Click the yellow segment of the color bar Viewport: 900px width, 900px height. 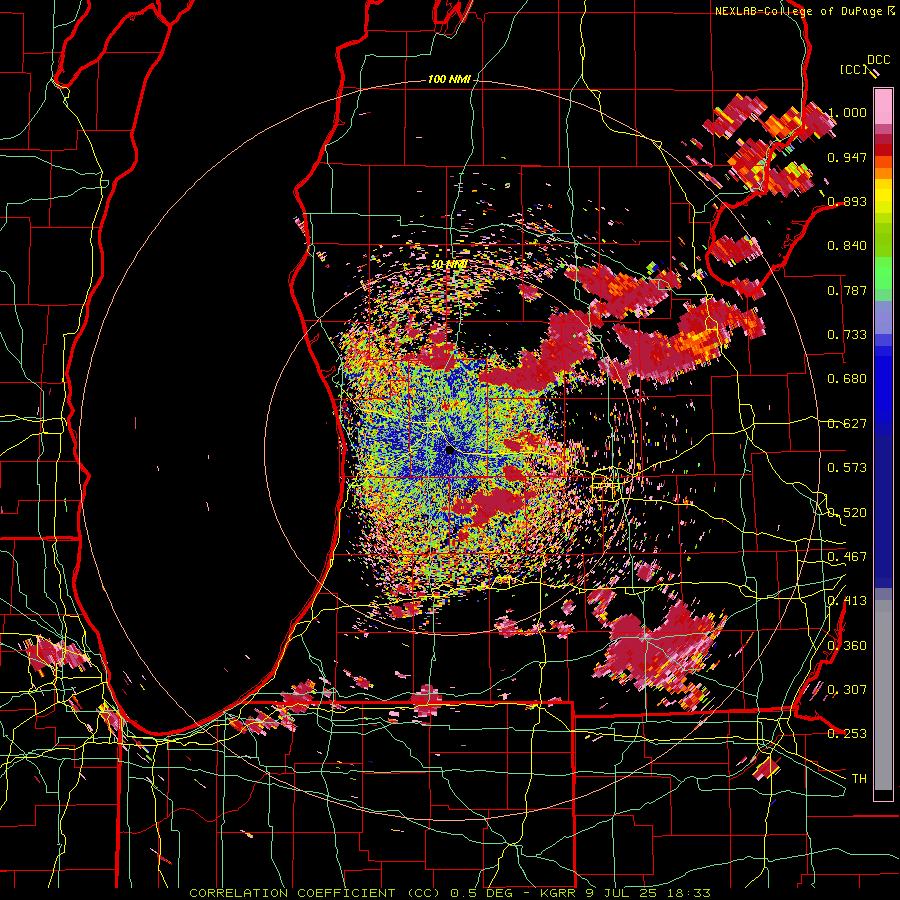883,197
